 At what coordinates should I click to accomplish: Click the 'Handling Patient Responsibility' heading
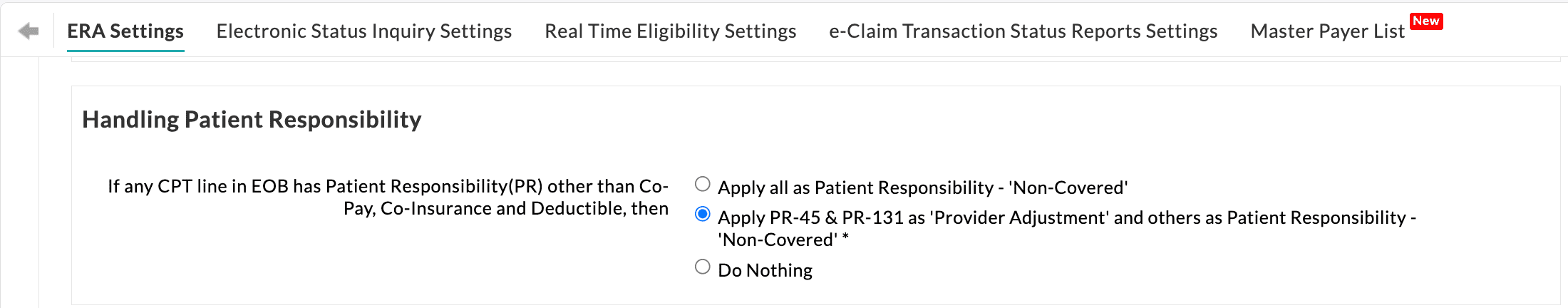pos(252,120)
